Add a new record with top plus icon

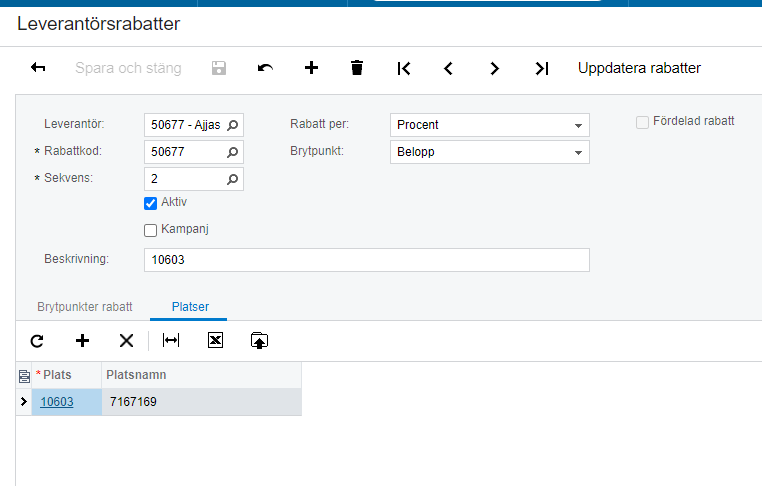[x=311, y=68]
